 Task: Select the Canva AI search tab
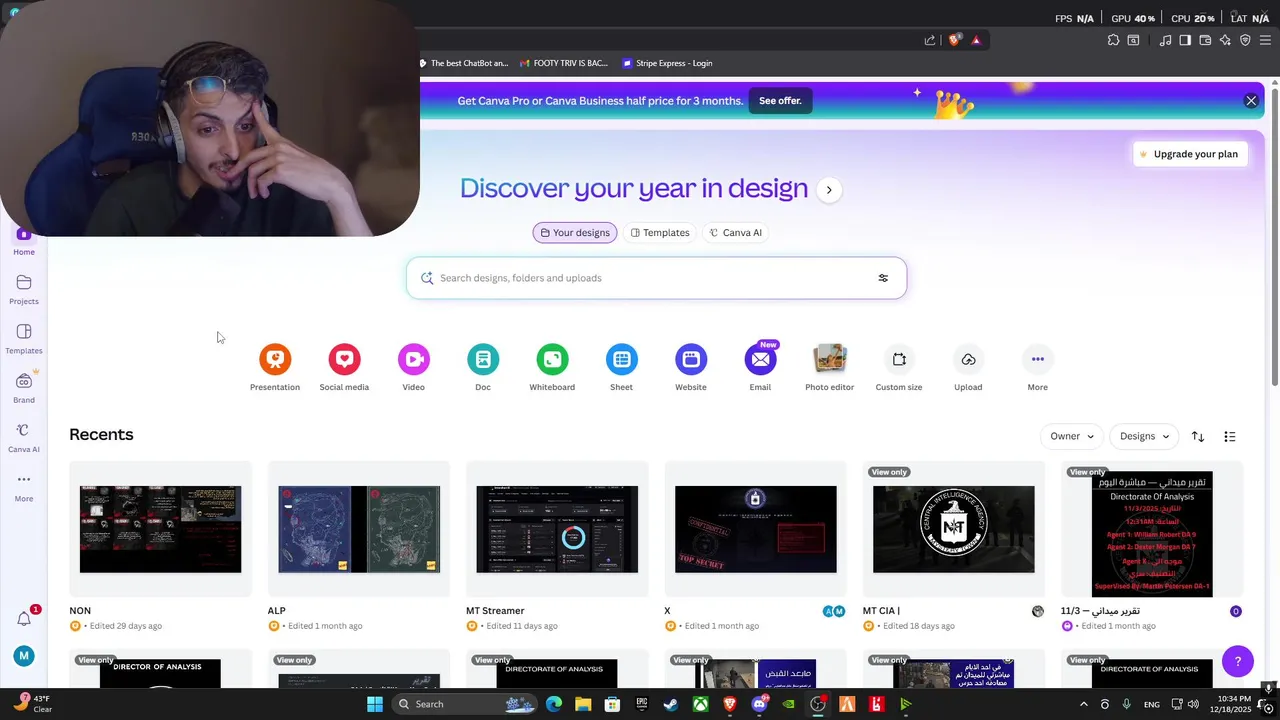tap(736, 232)
